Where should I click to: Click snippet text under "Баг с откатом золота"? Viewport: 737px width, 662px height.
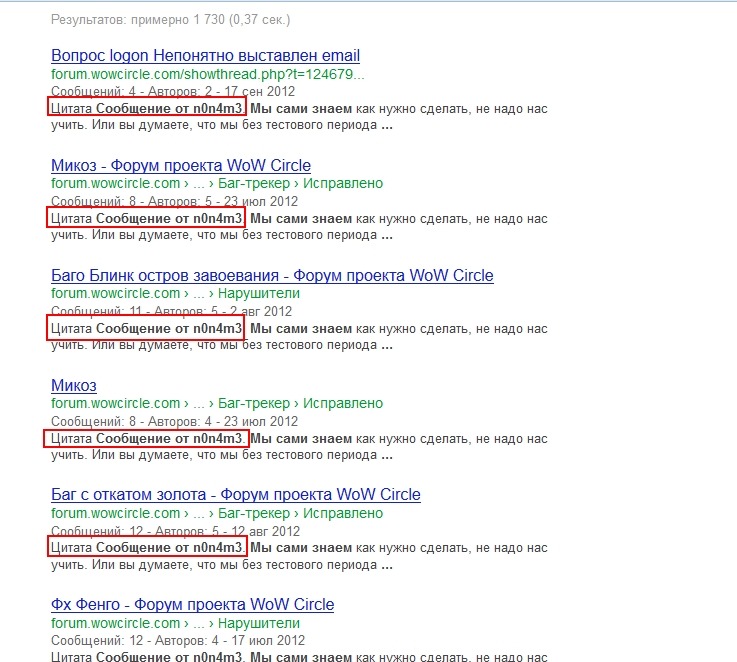tap(299, 556)
